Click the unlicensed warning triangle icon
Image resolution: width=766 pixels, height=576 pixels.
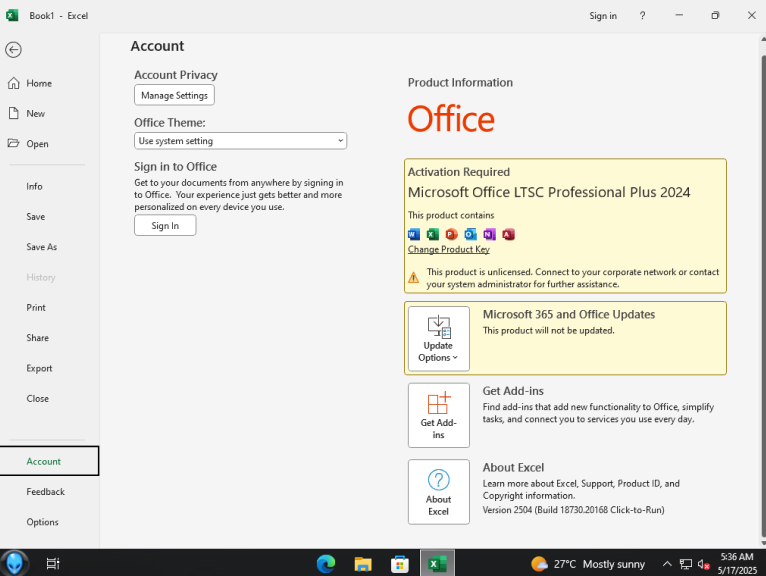414,277
